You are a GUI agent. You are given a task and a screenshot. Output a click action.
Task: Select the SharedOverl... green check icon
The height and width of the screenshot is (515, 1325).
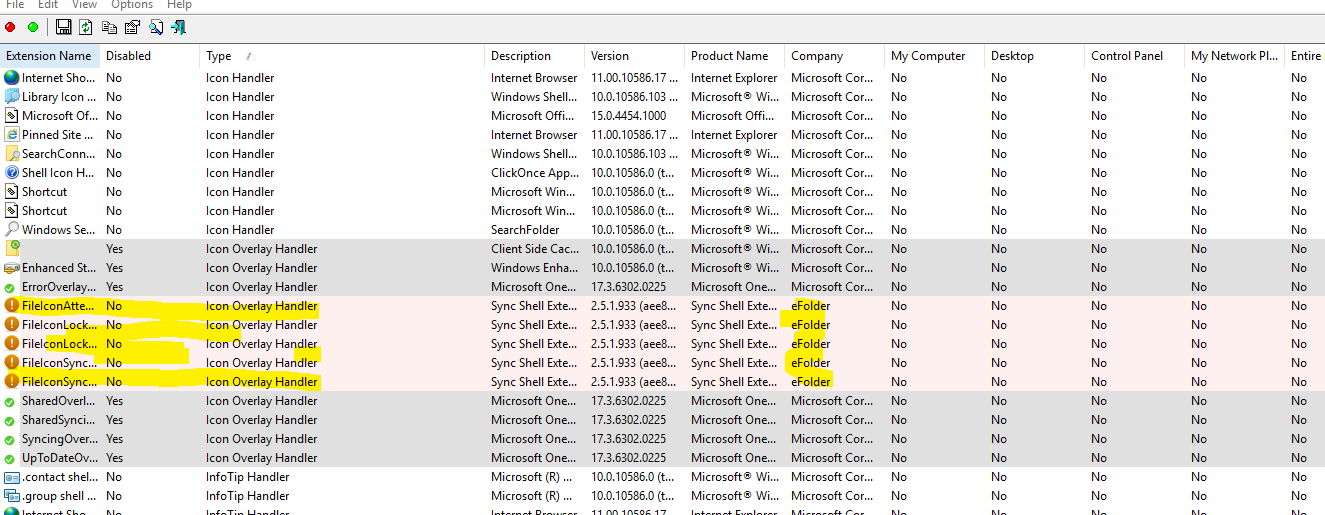coord(12,401)
